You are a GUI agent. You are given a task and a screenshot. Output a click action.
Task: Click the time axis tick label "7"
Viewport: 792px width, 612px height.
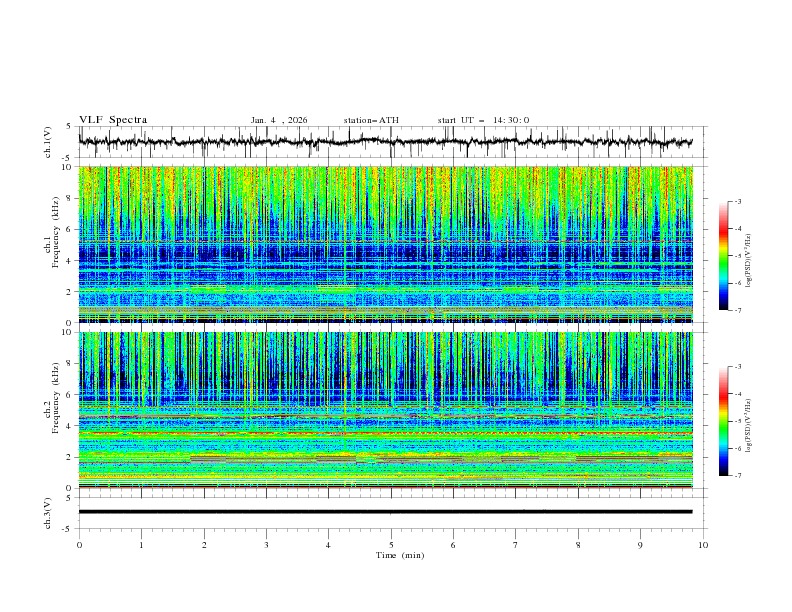[x=516, y=545]
